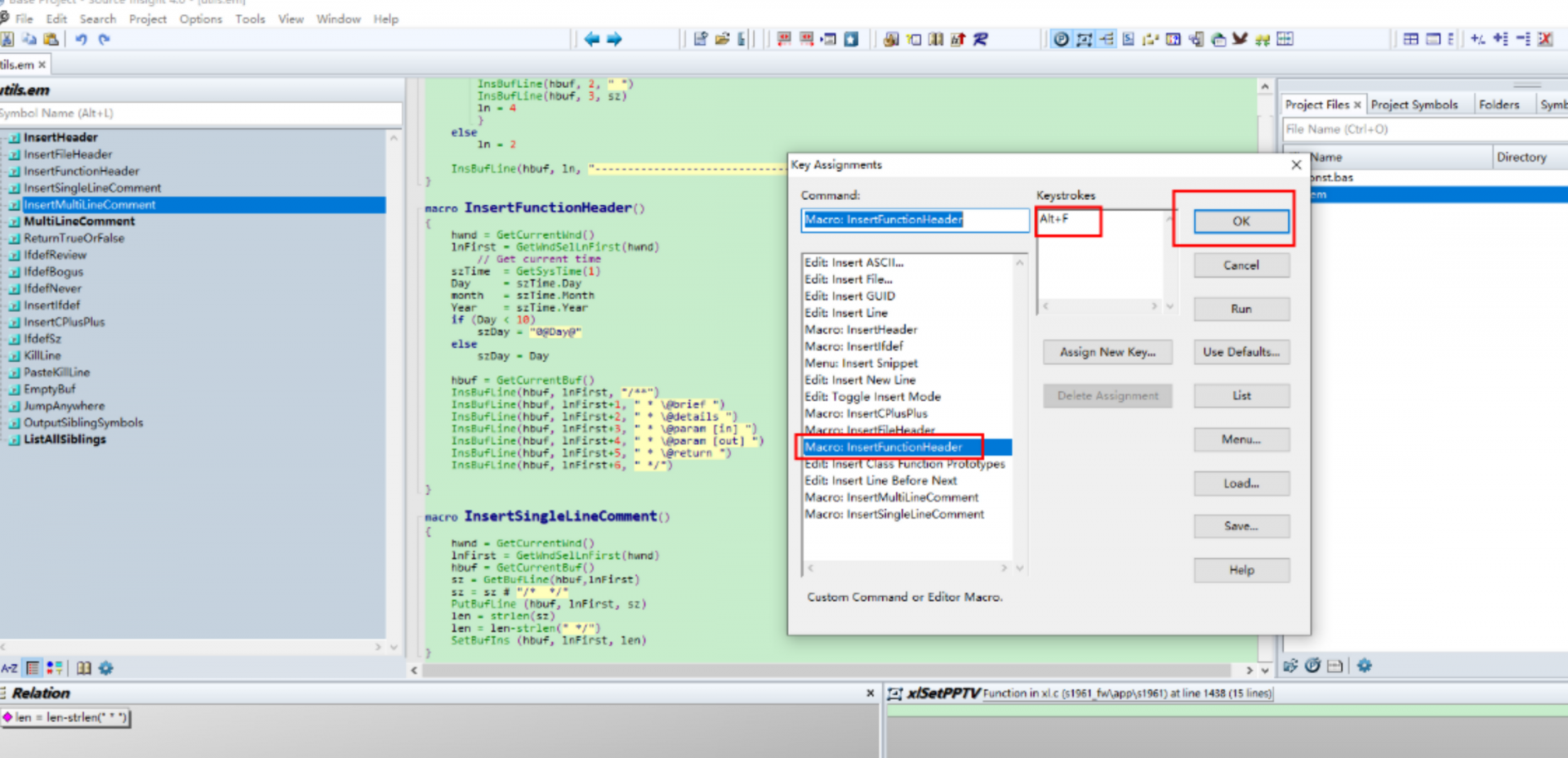Go back with the blue left arrow
The width and height of the screenshot is (1568, 758).
point(592,39)
